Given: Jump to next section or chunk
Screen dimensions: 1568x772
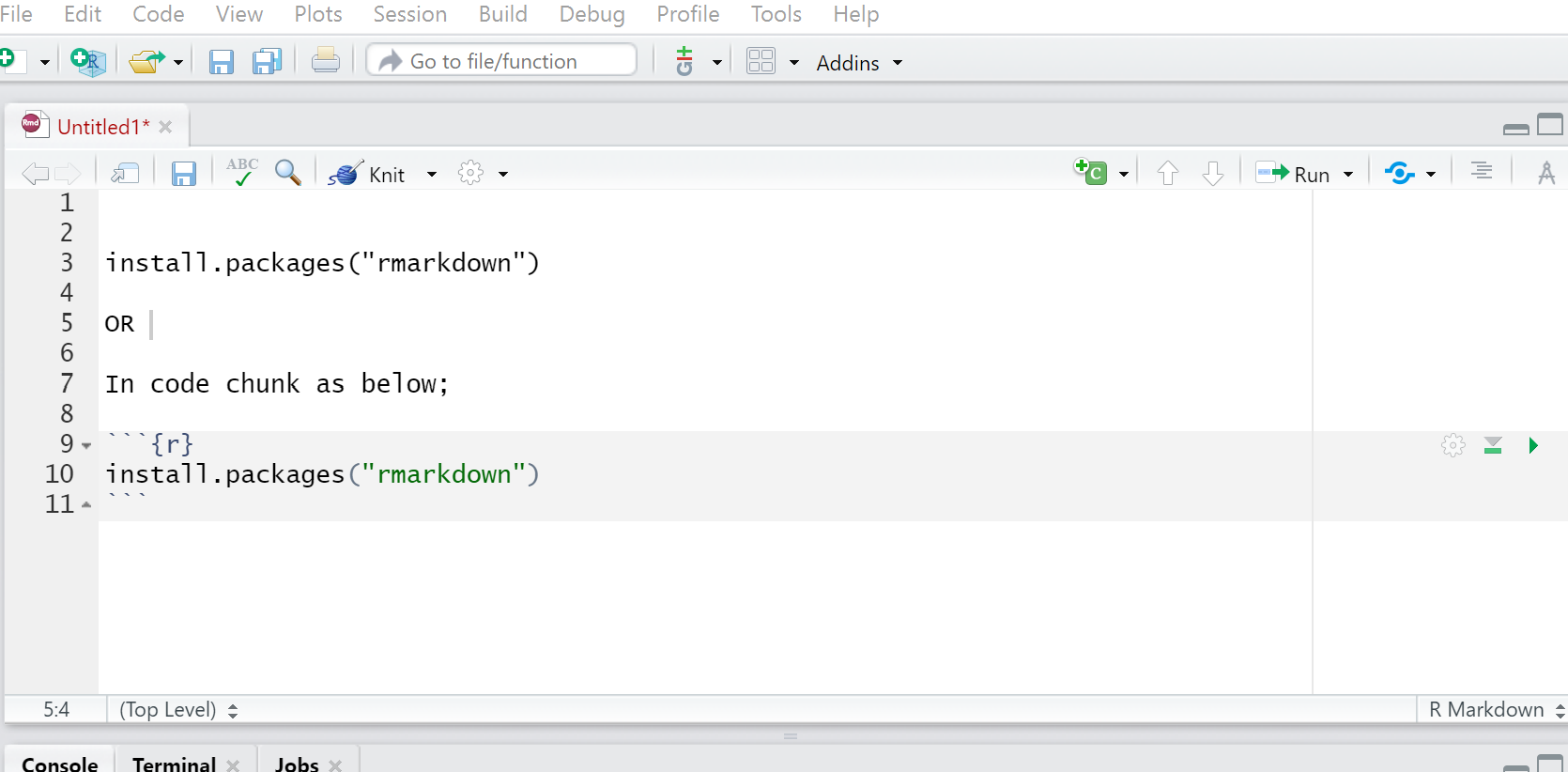Looking at the screenshot, I should click(x=1213, y=173).
